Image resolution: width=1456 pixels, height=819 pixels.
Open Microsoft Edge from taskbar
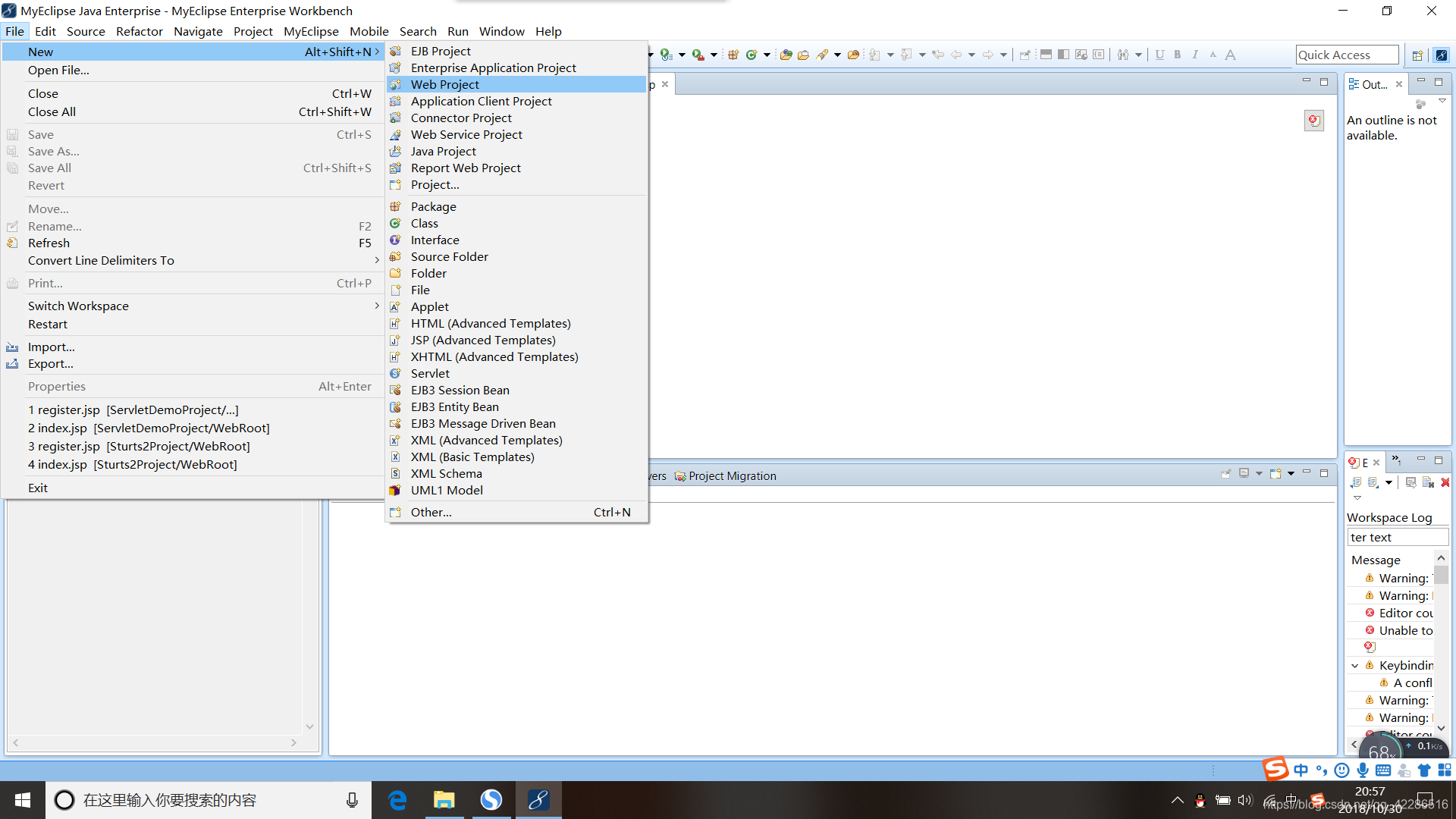[397, 800]
